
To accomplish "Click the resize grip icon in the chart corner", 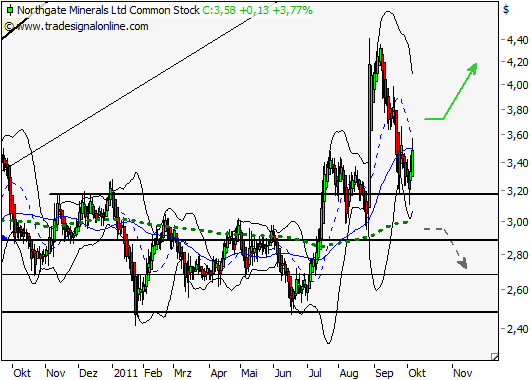I will pyautogui.click(x=494, y=356).
